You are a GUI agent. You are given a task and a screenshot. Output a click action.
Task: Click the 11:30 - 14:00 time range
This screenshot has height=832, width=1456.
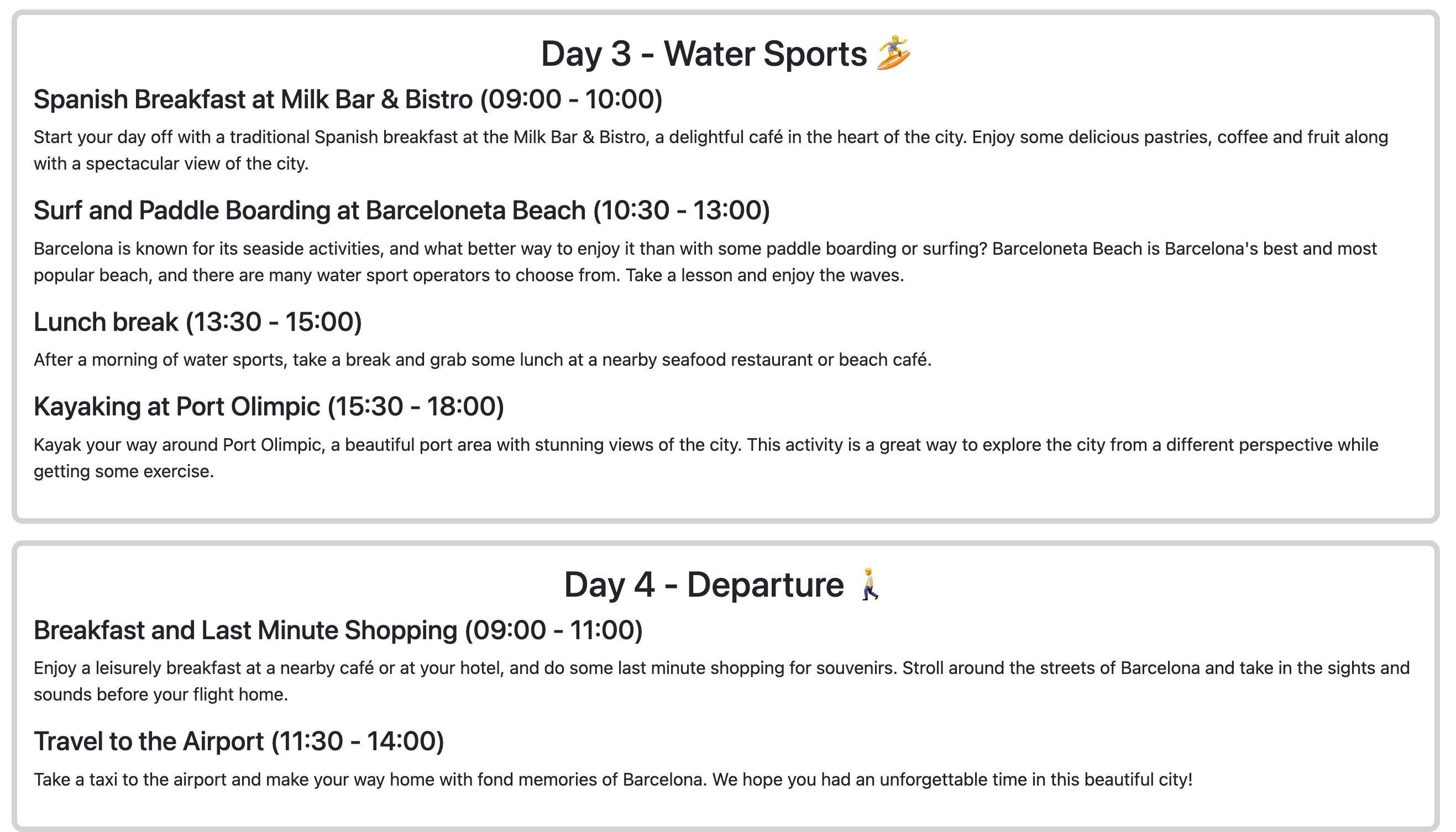(357, 742)
